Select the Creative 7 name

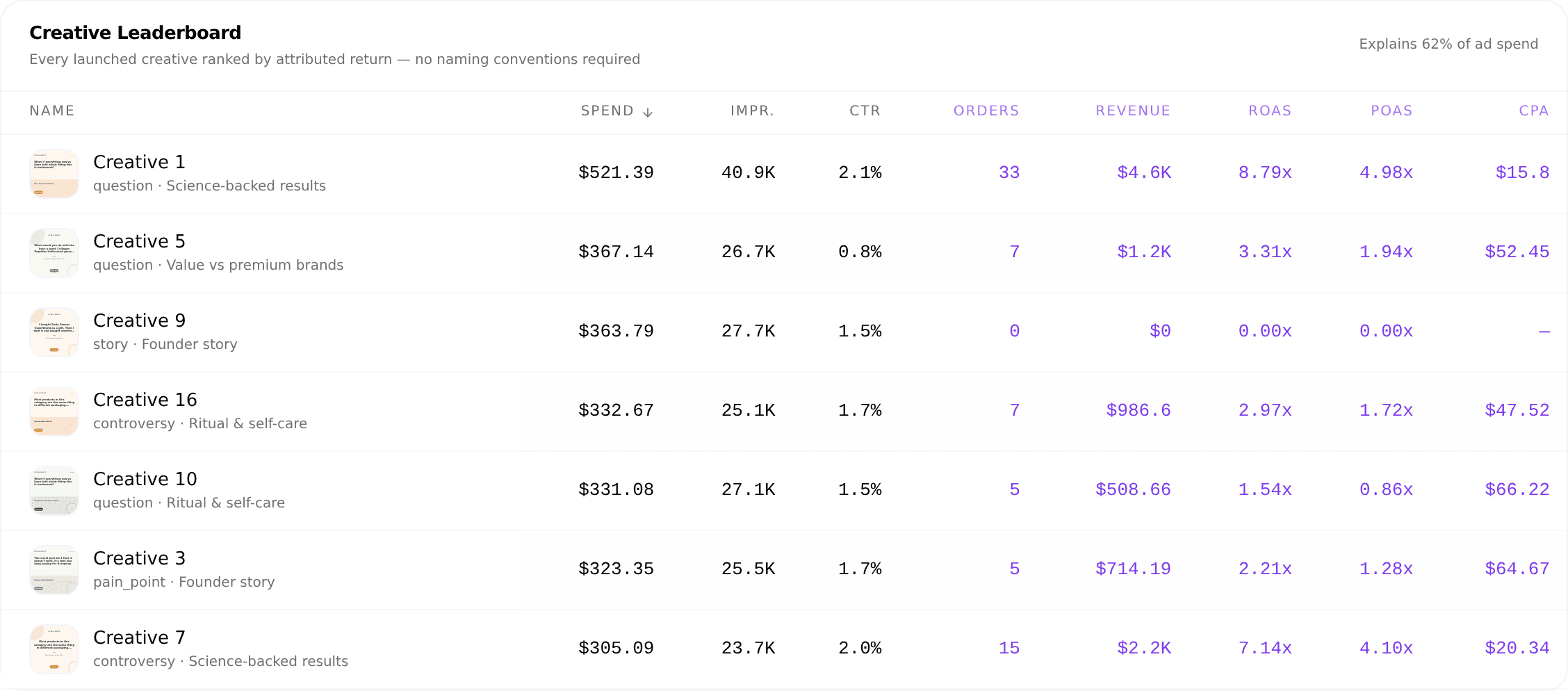(x=139, y=637)
